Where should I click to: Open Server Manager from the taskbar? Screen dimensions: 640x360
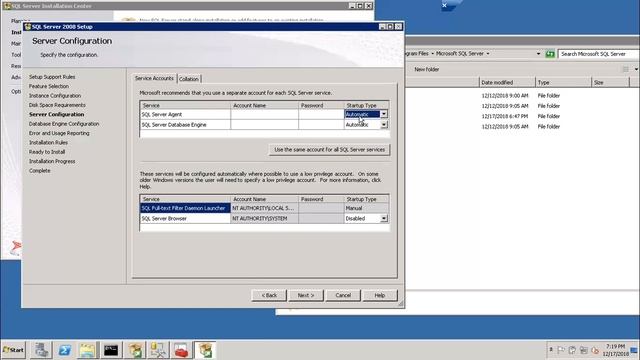pyautogui.click(x=41, y=350)
